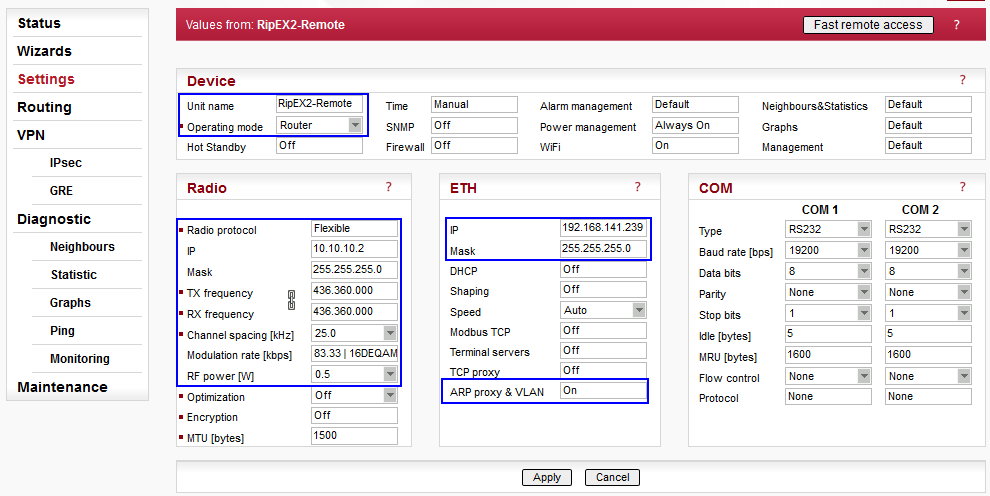Open help for the Device section
This screenshot has width=990, height=496.
pyautogui.click(x=962, y=80)
